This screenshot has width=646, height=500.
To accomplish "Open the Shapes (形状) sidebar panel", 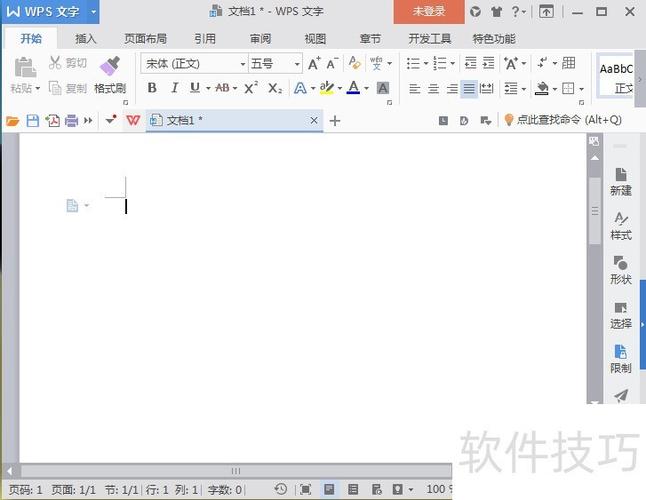I will pos(620,270).
